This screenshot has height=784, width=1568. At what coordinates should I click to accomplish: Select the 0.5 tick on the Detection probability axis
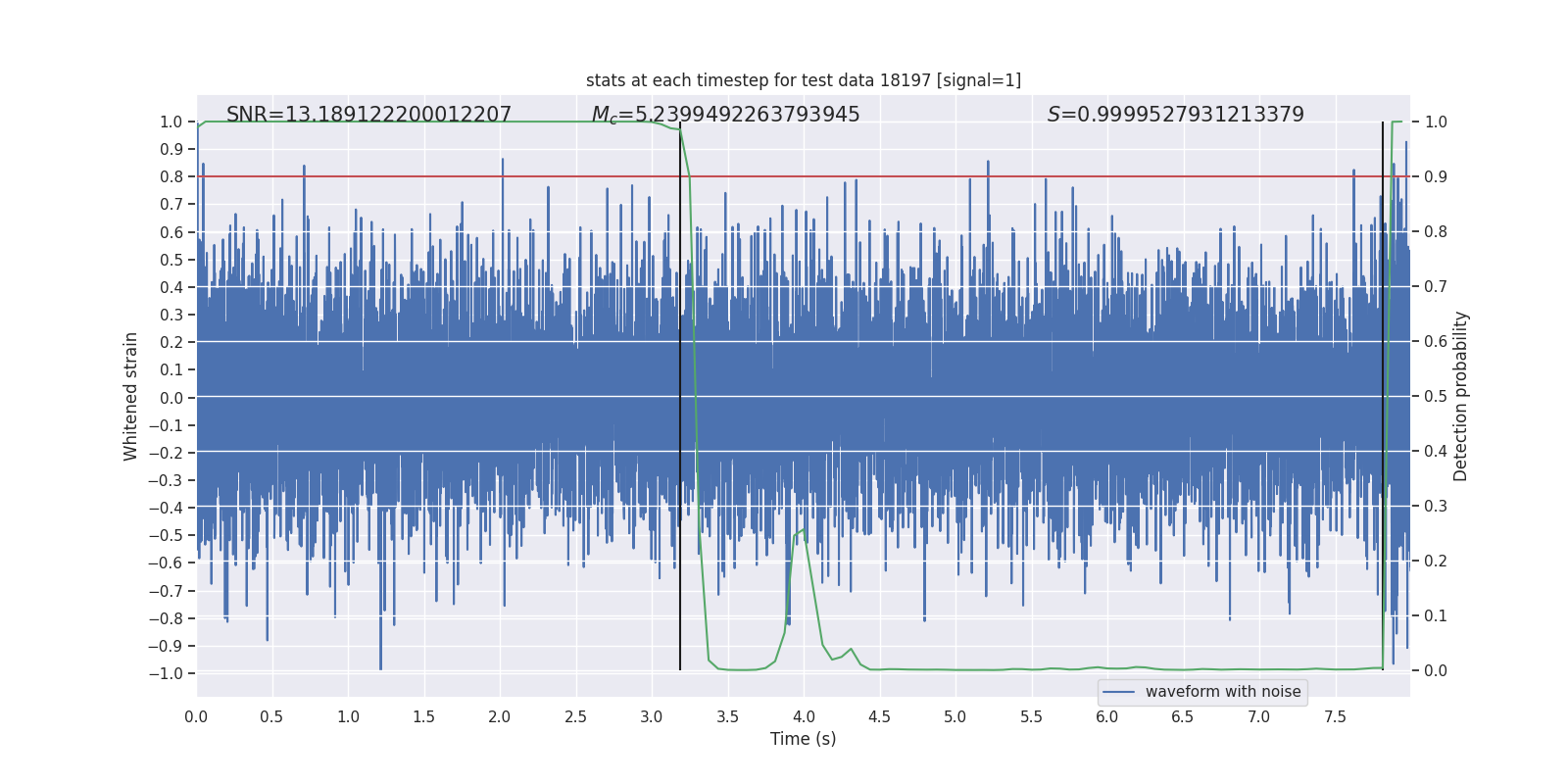pos(1436,396)
